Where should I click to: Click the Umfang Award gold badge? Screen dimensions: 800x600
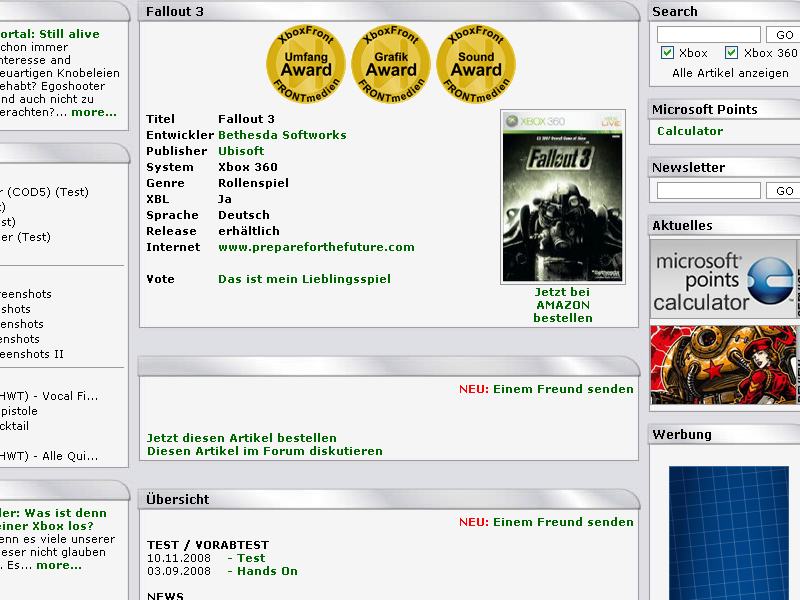coord(306,63)
